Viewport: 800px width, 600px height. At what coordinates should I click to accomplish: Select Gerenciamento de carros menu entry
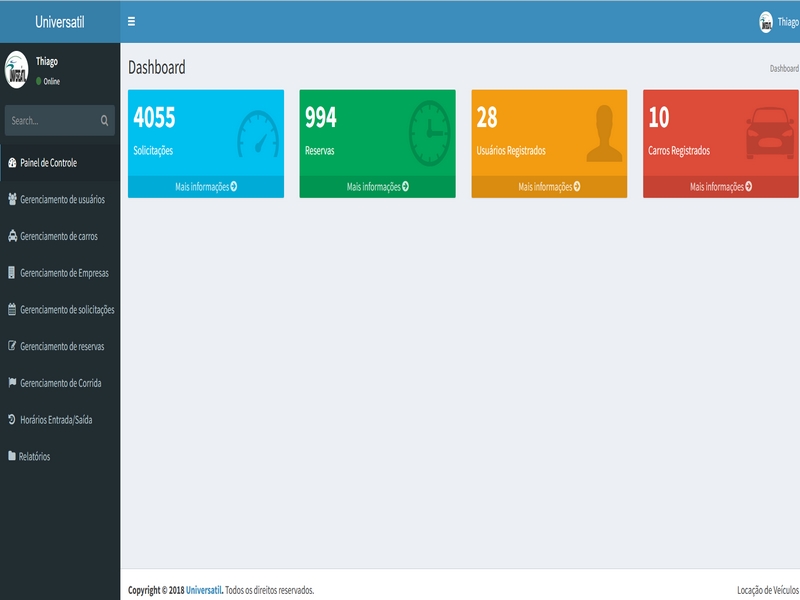coord(58,237)
